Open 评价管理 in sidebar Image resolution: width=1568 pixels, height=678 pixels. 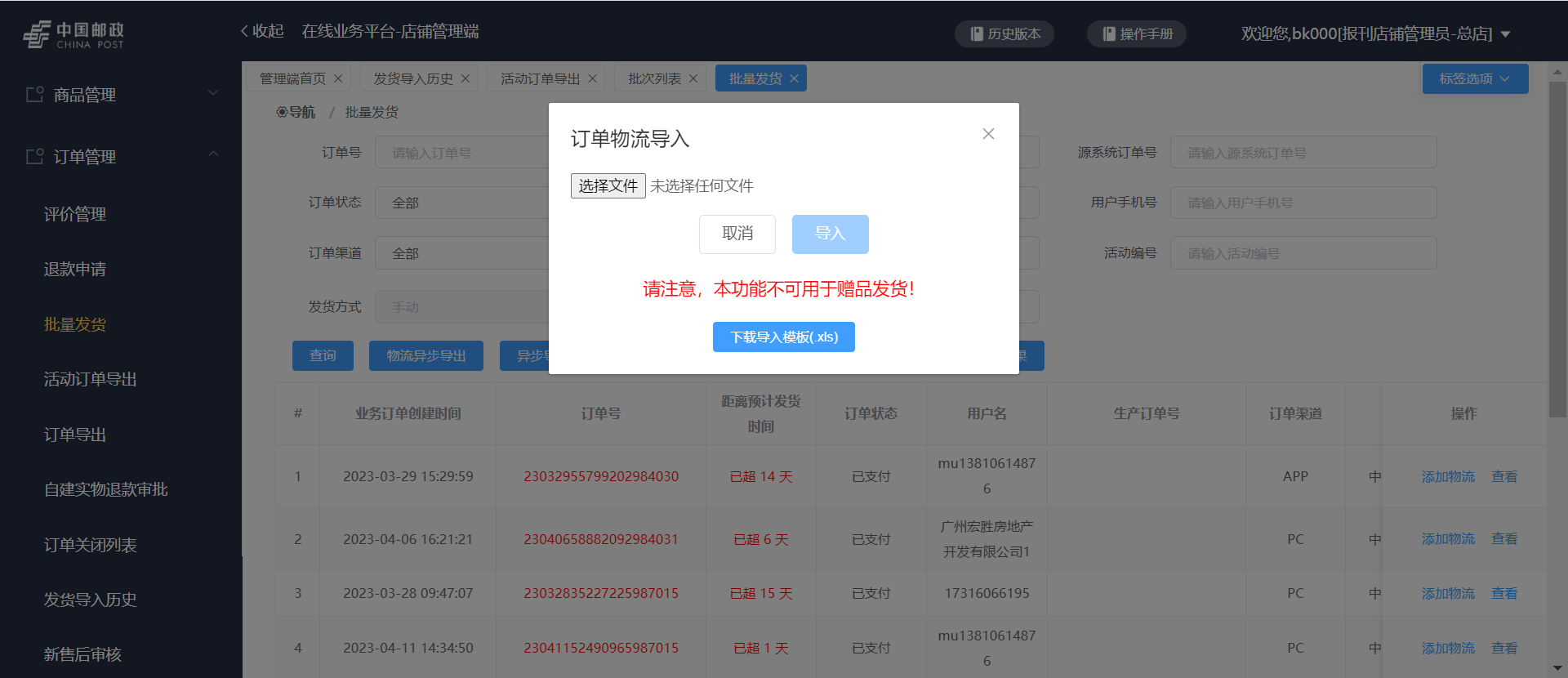[75, 214]
